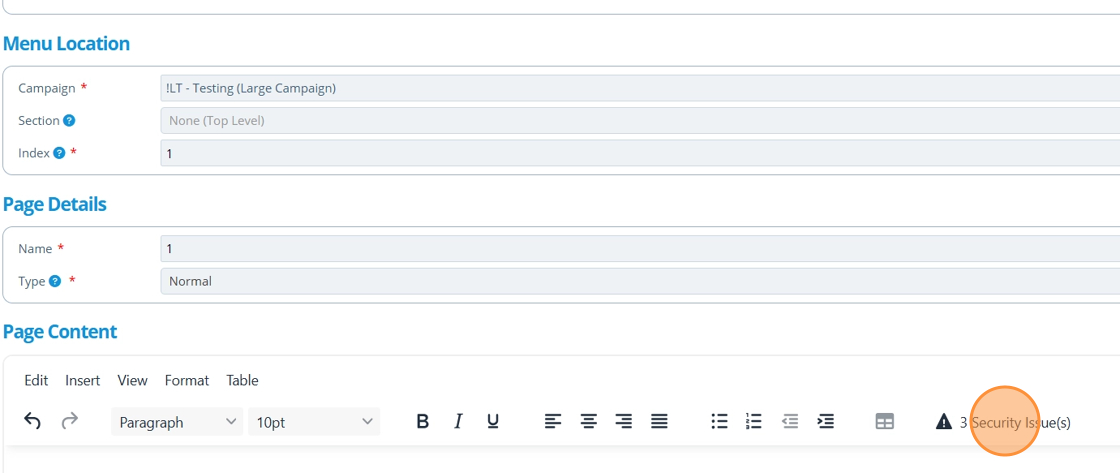Viewport: 1120px width, 473px height.
Task: Insert a numbered list
Action: 754,422
